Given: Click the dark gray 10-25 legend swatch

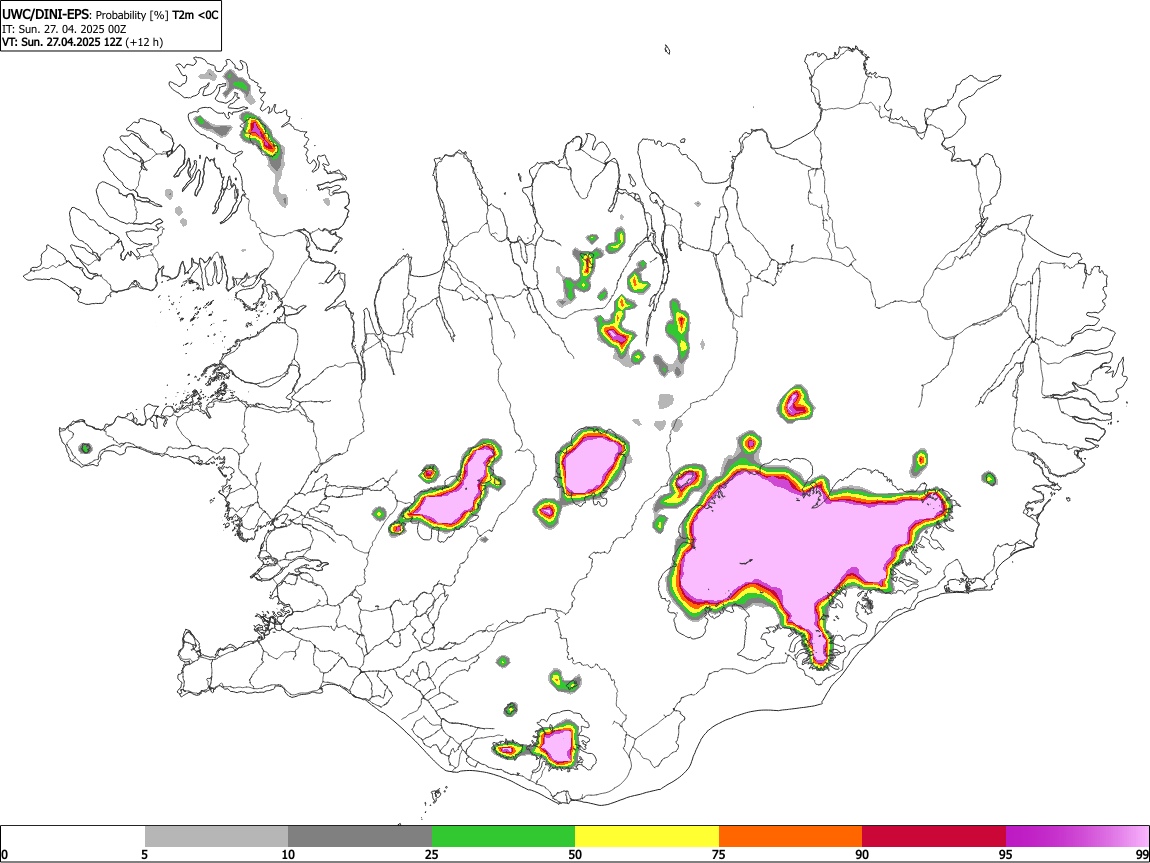Looking at the screenshot, I should (360, 837).
